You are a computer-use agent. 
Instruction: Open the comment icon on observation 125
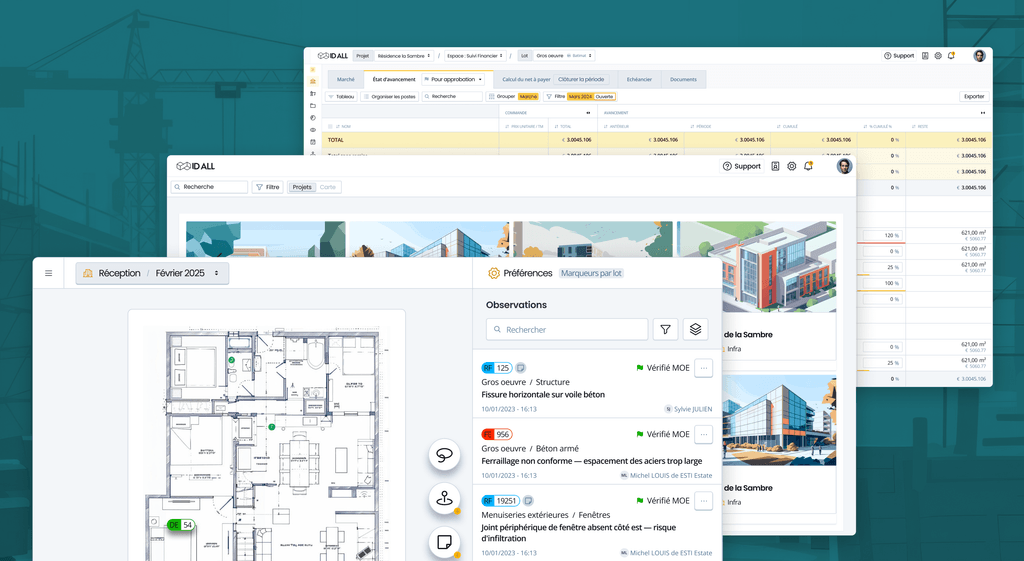[x=520, y=368]
